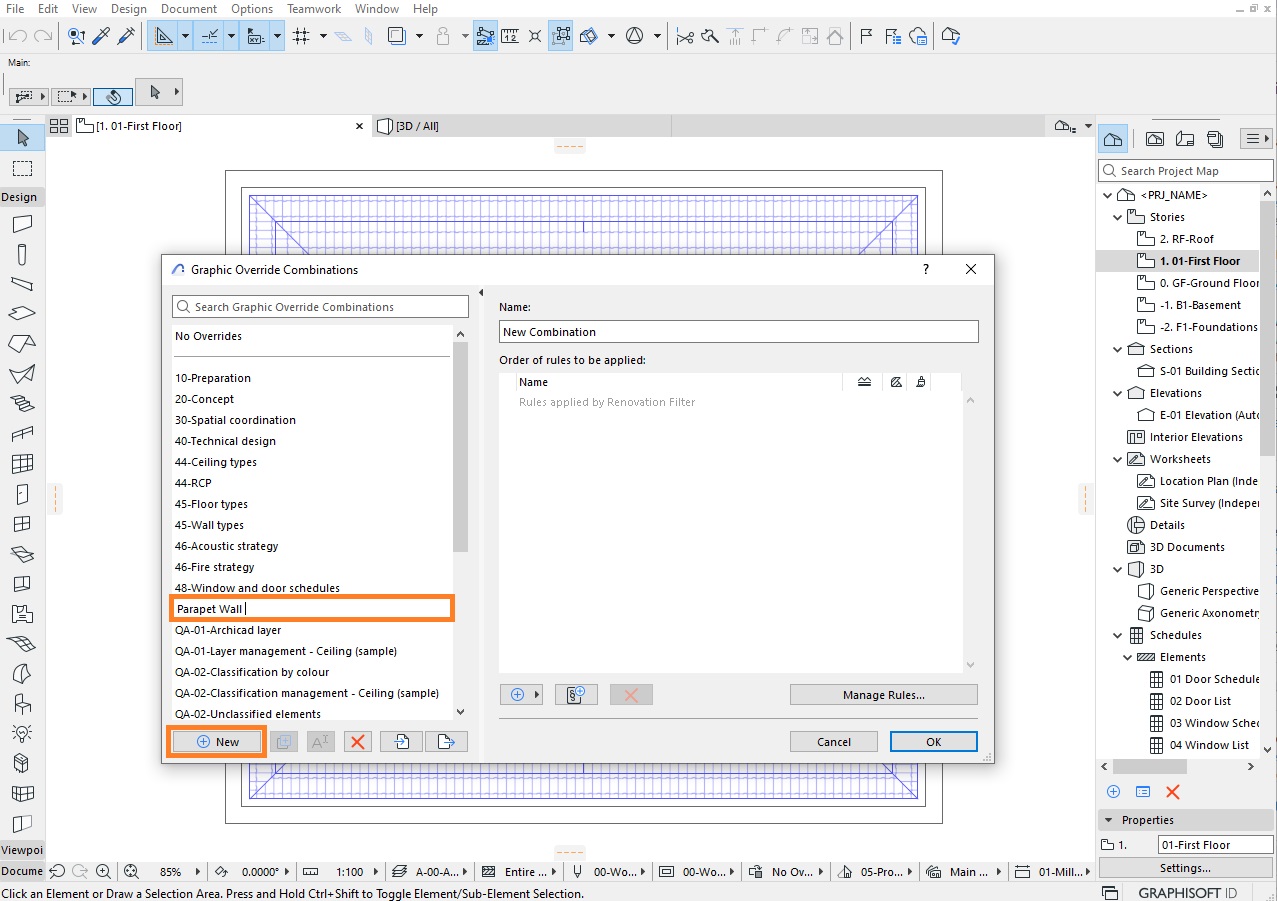This screenshot has width=1277, height=901.
Task: Click the GRAPHISOFT ID button
Action: click(x=1186, y=892)
